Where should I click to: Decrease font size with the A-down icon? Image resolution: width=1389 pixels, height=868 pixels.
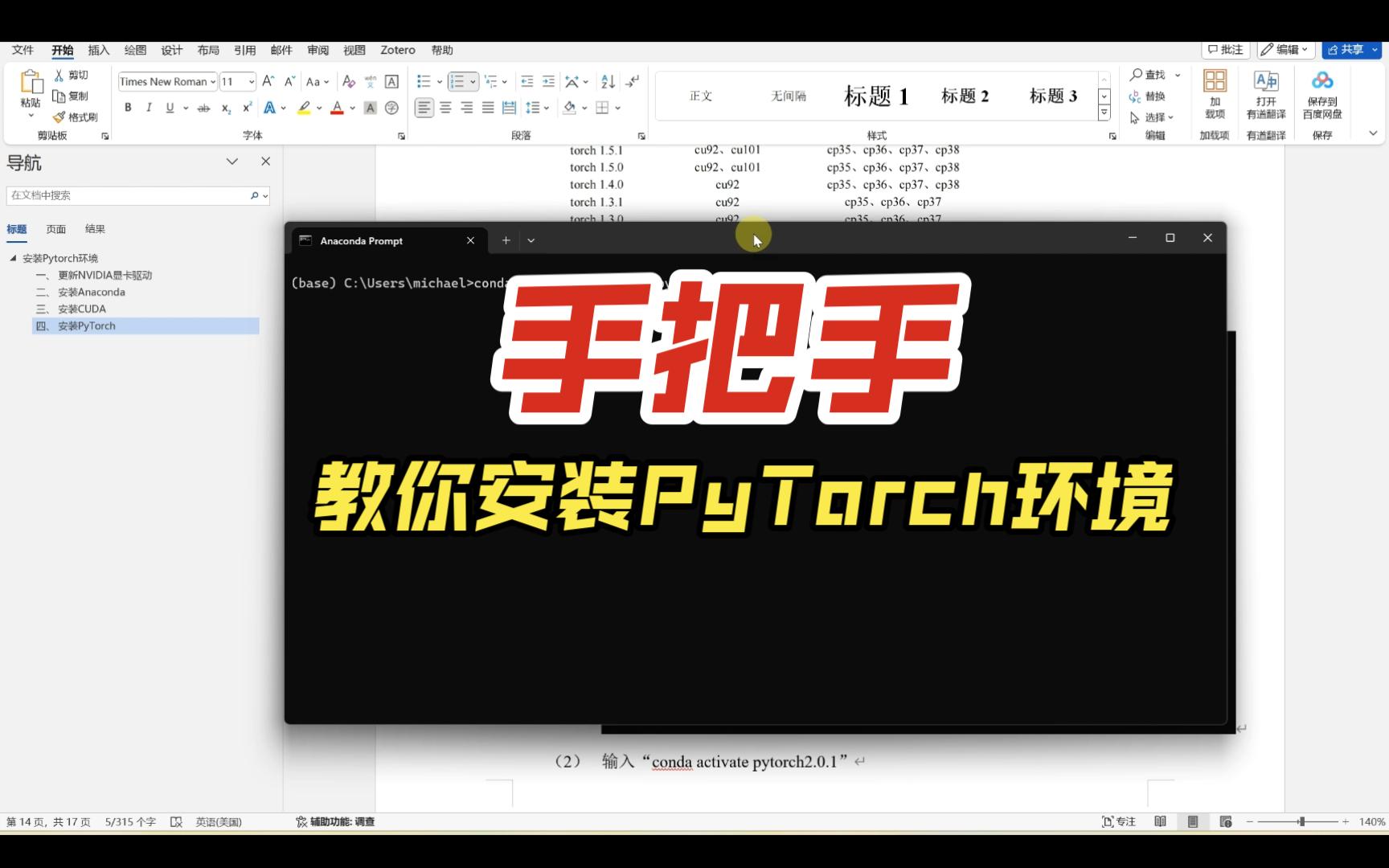(289, 81)
